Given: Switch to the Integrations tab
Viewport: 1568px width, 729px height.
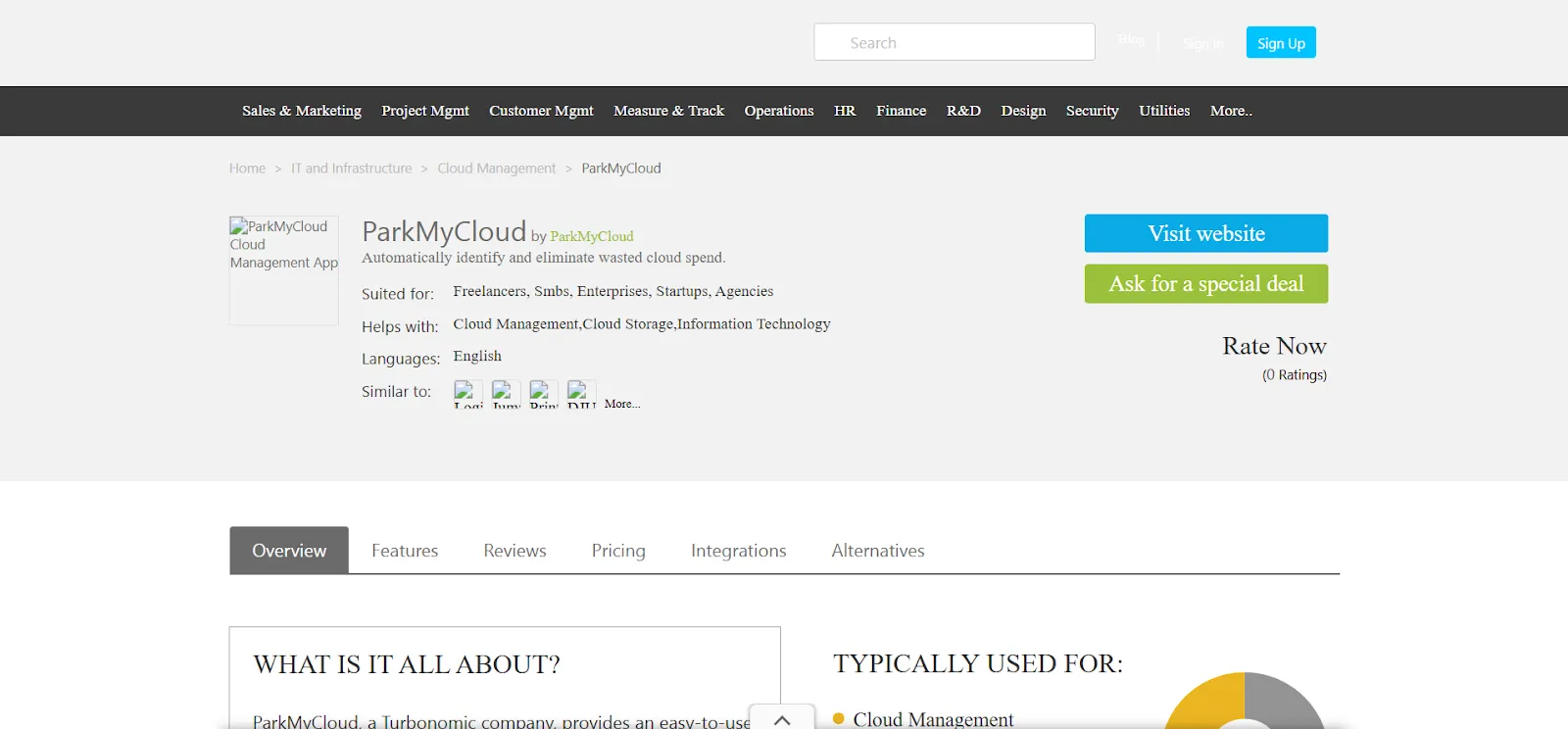Looking at the screenshot, I should pyautogui.click(x=739, y=551).
